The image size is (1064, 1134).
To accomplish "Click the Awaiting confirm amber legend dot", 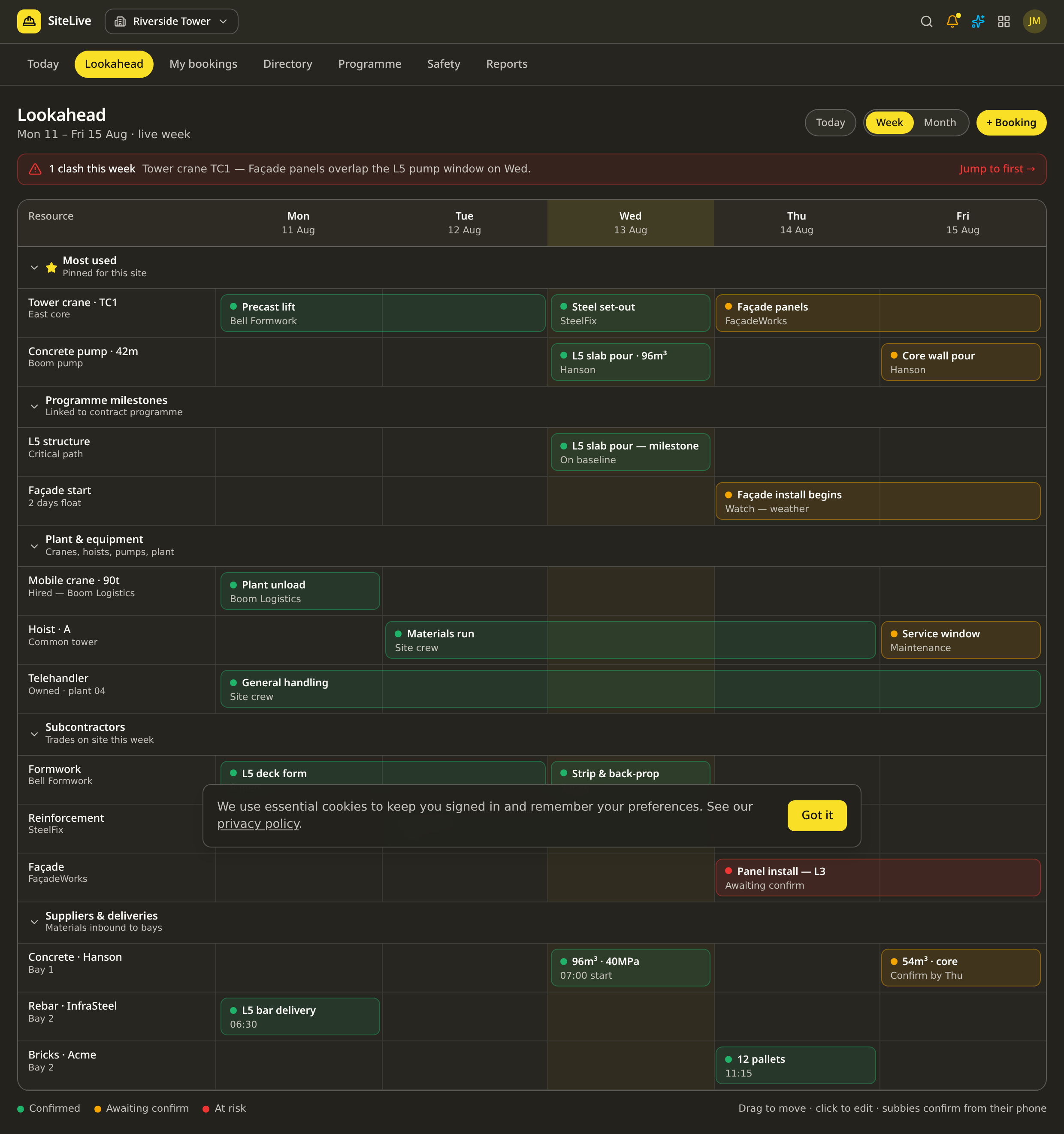I will click(x=97, y=1109).
